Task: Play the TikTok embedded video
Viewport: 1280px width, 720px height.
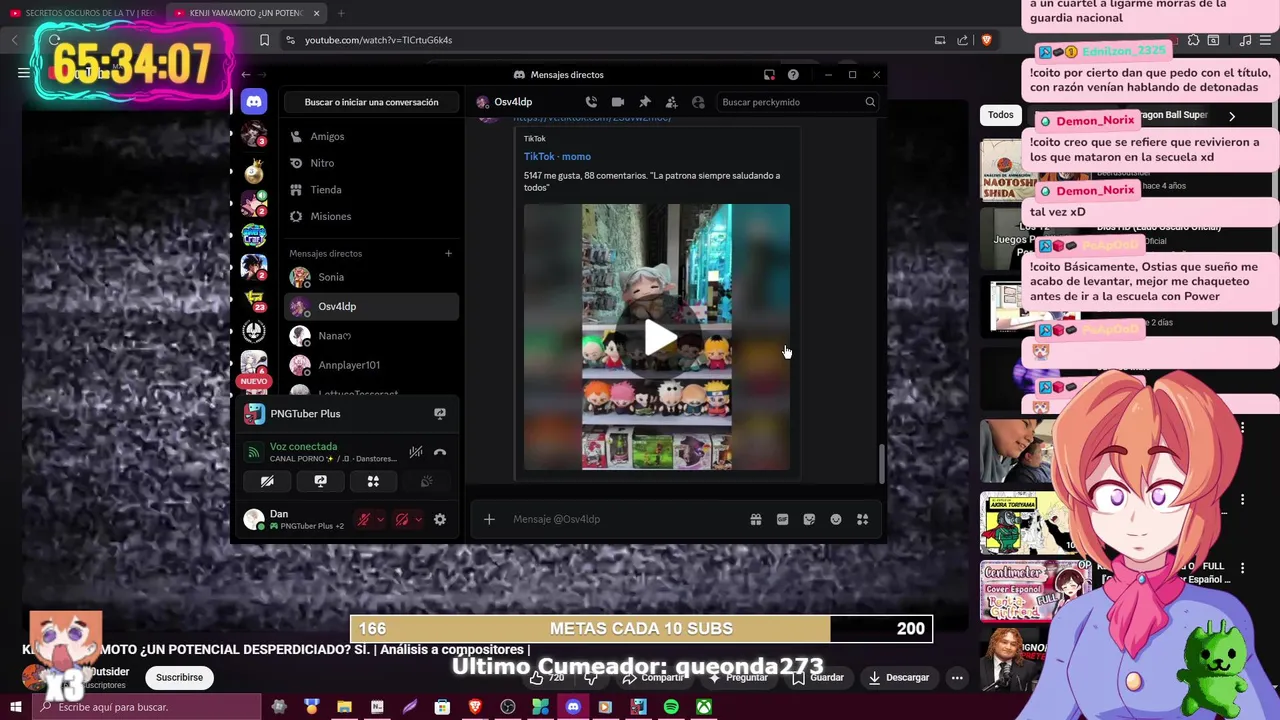Action: click(x=657, y=338)
